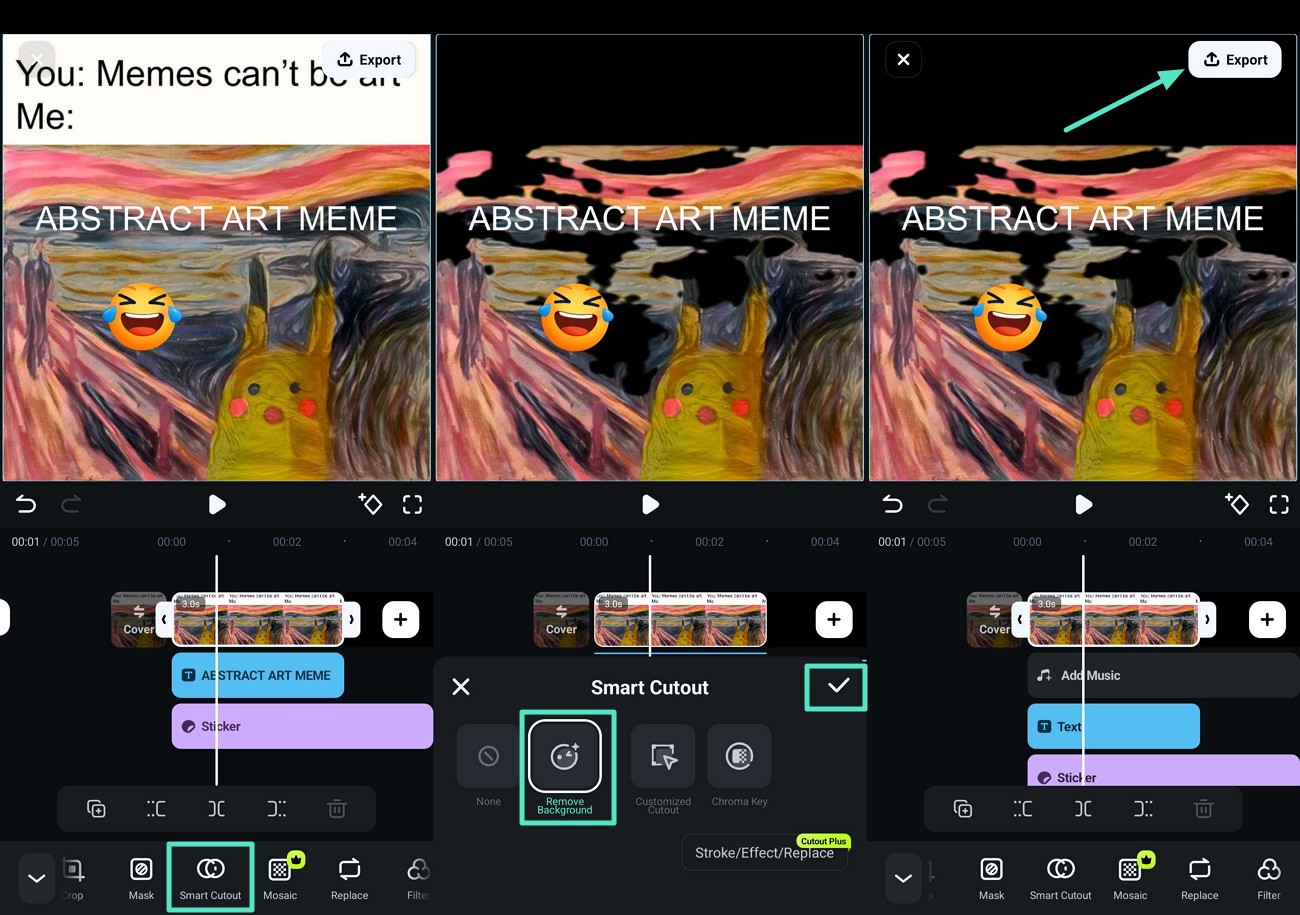Viewport: 1300px width, 915px height.
Task: Open the Cover thumbnail on the left screen
Action: tap(138, 620)
